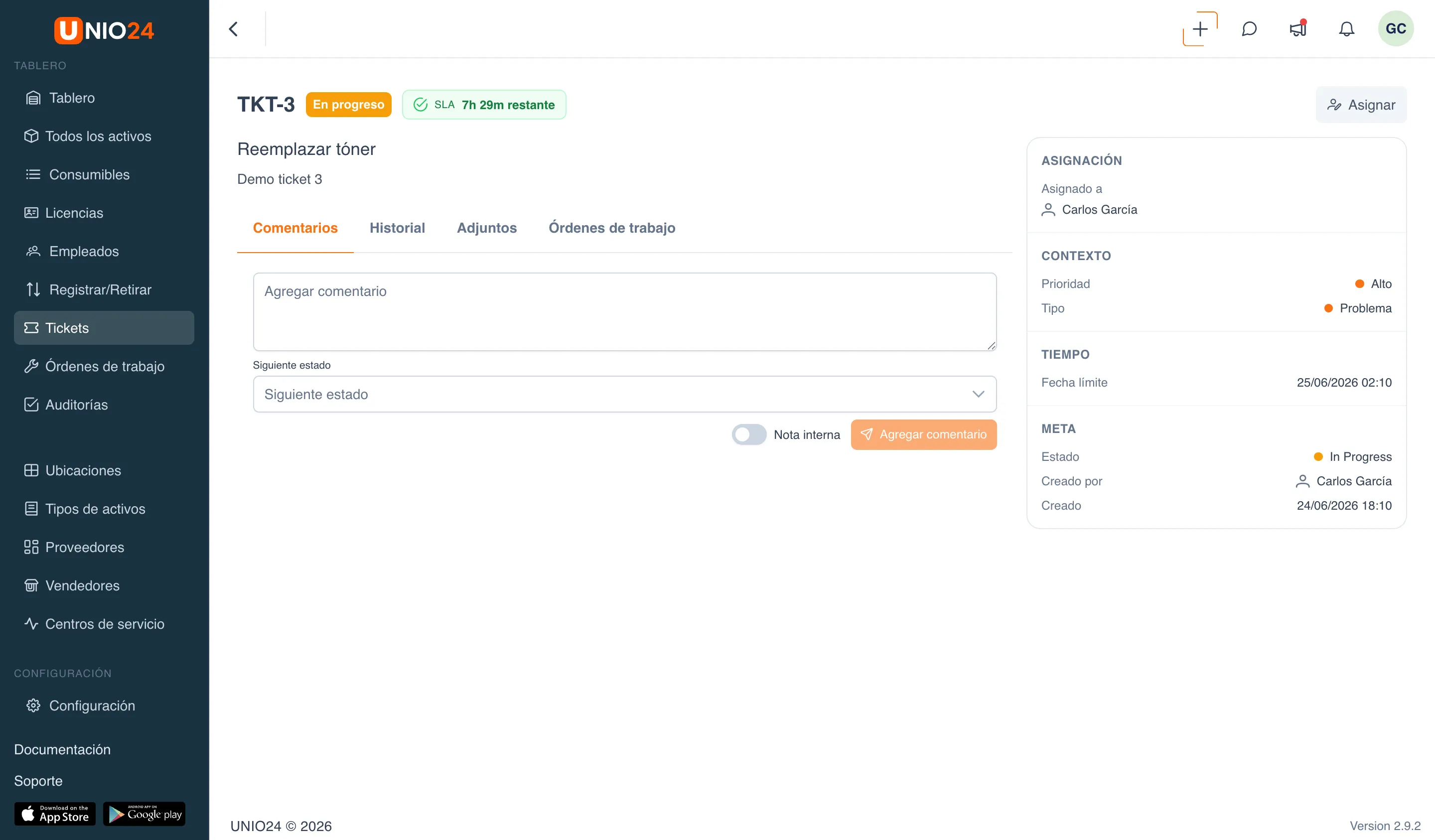Open the megaphone announcements icon
The image size is (1435, 840).
pos(1298,29)
